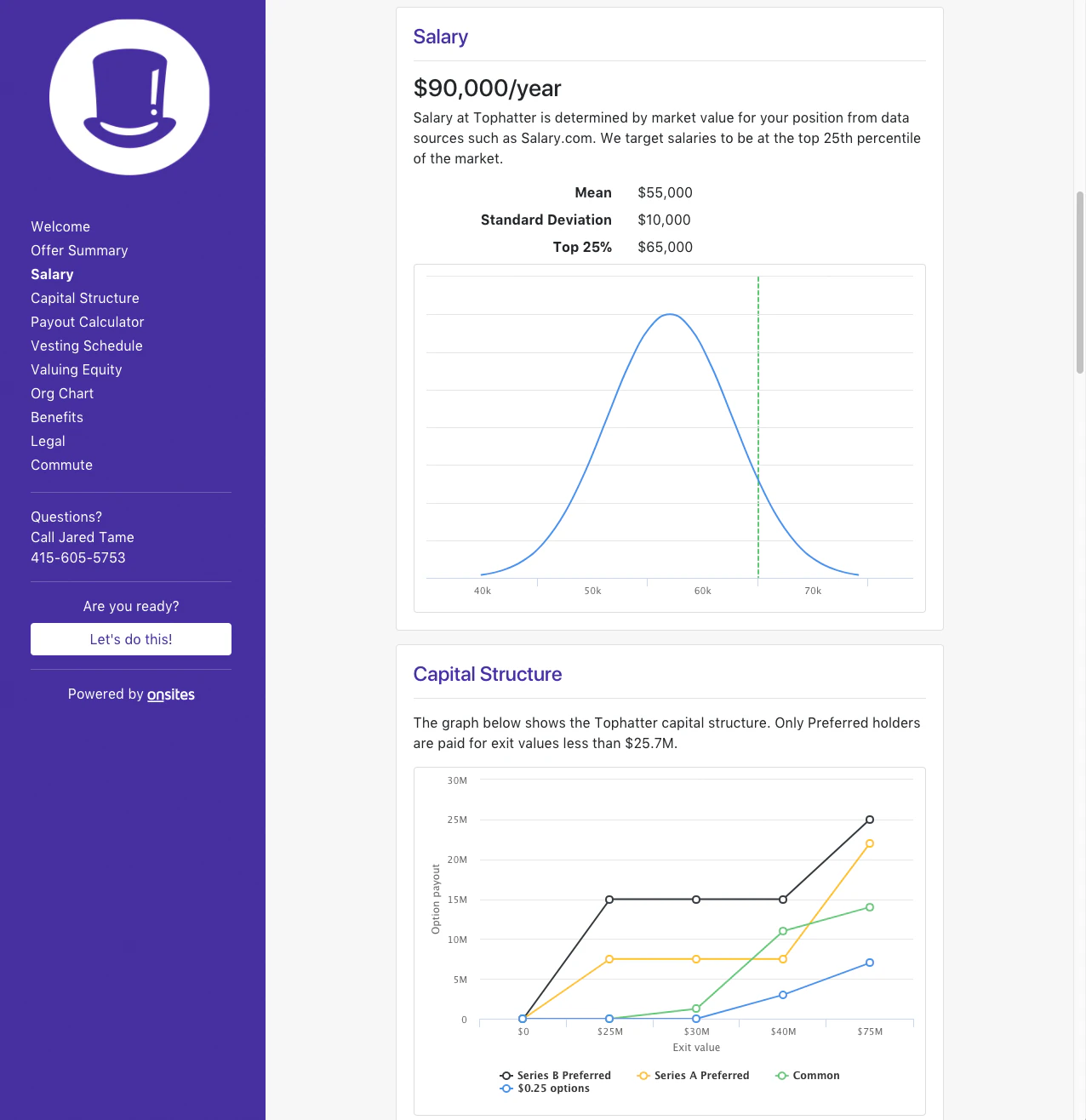Screen dimensions: 1086x1120
Task: Click the Series A Preferred legend marker
Action: 643,1075
